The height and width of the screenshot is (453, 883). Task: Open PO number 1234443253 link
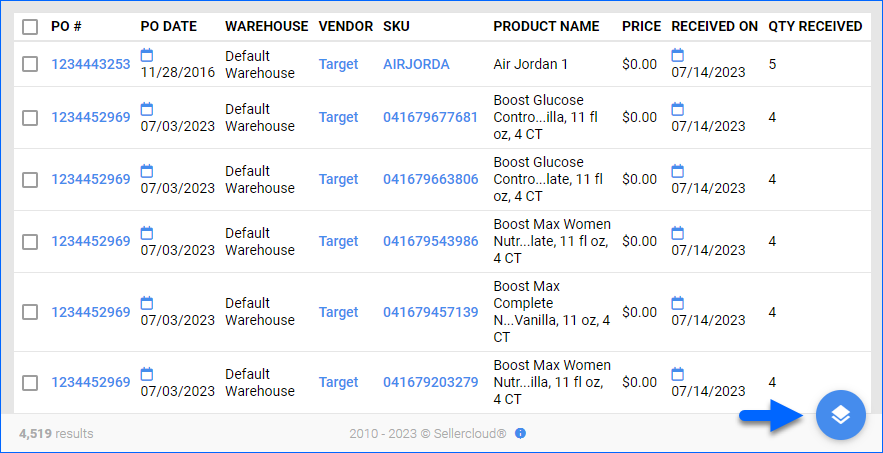[91, 64]
